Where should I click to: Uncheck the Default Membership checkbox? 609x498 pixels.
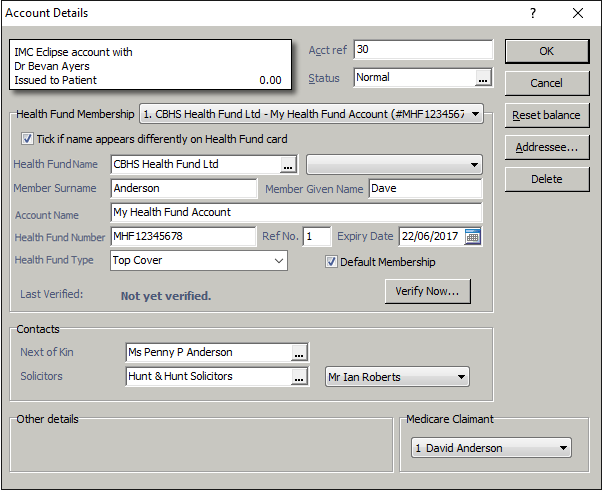click(x=332, y=262)
